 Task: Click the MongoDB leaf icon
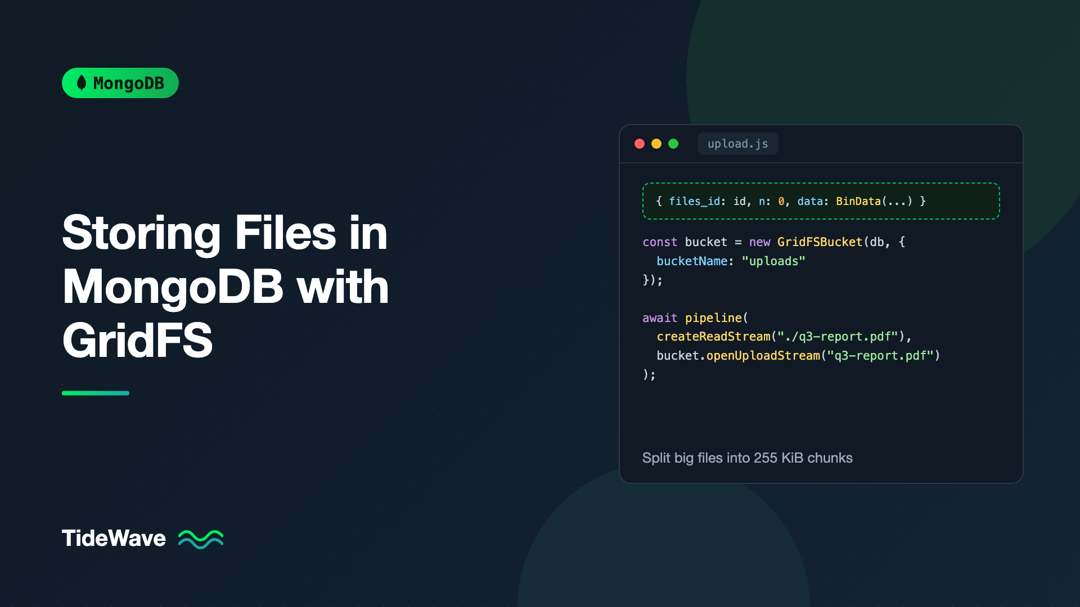[81, 83]
